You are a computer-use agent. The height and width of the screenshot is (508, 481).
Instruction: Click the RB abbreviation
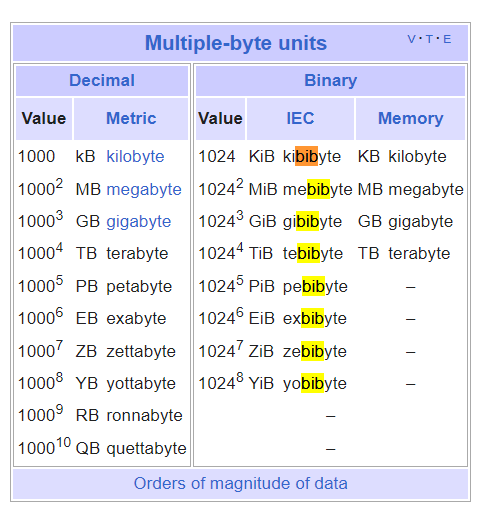click(x=87, y=416)
